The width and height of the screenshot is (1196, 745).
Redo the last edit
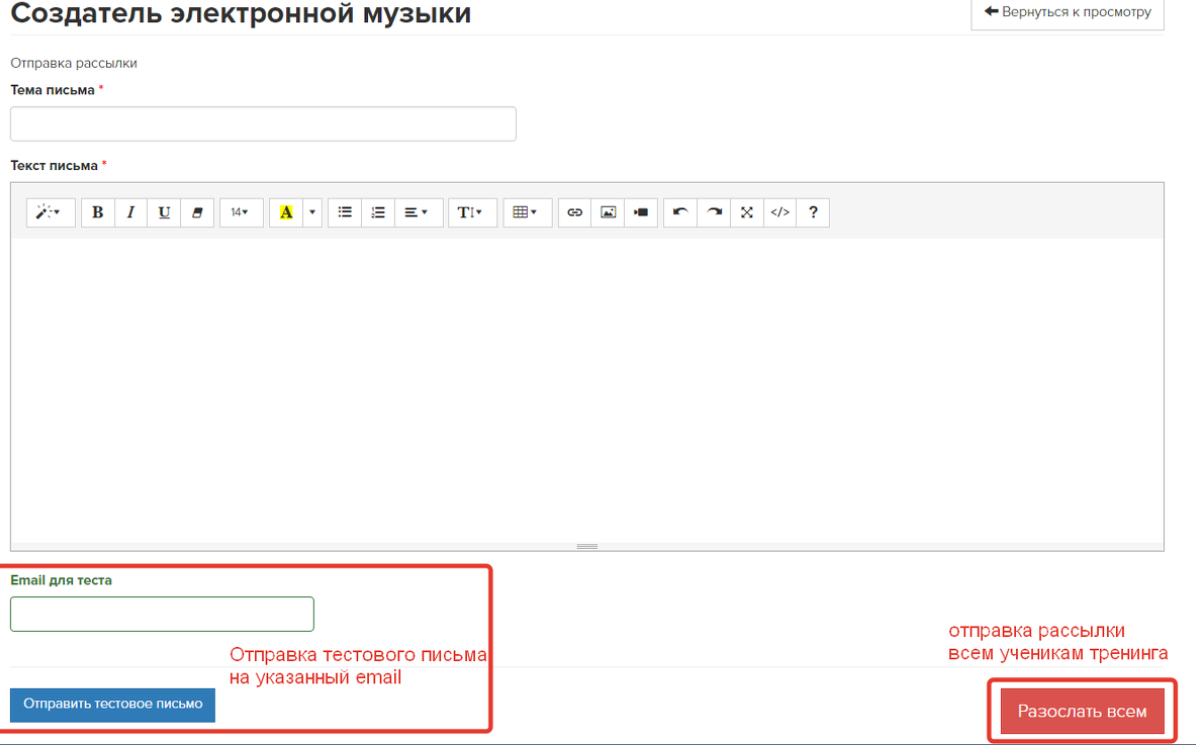click(x=713, y=212)
